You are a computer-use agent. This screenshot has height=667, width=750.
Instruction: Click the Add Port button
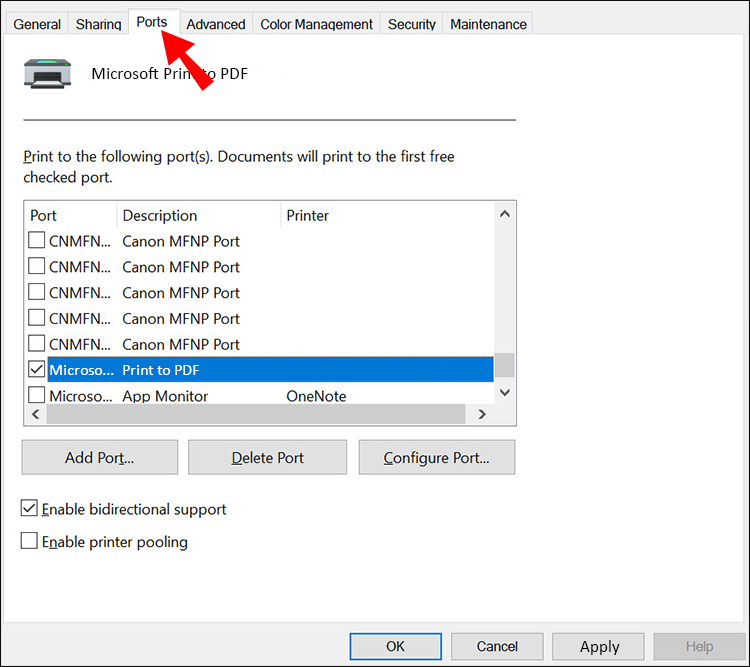99,457
